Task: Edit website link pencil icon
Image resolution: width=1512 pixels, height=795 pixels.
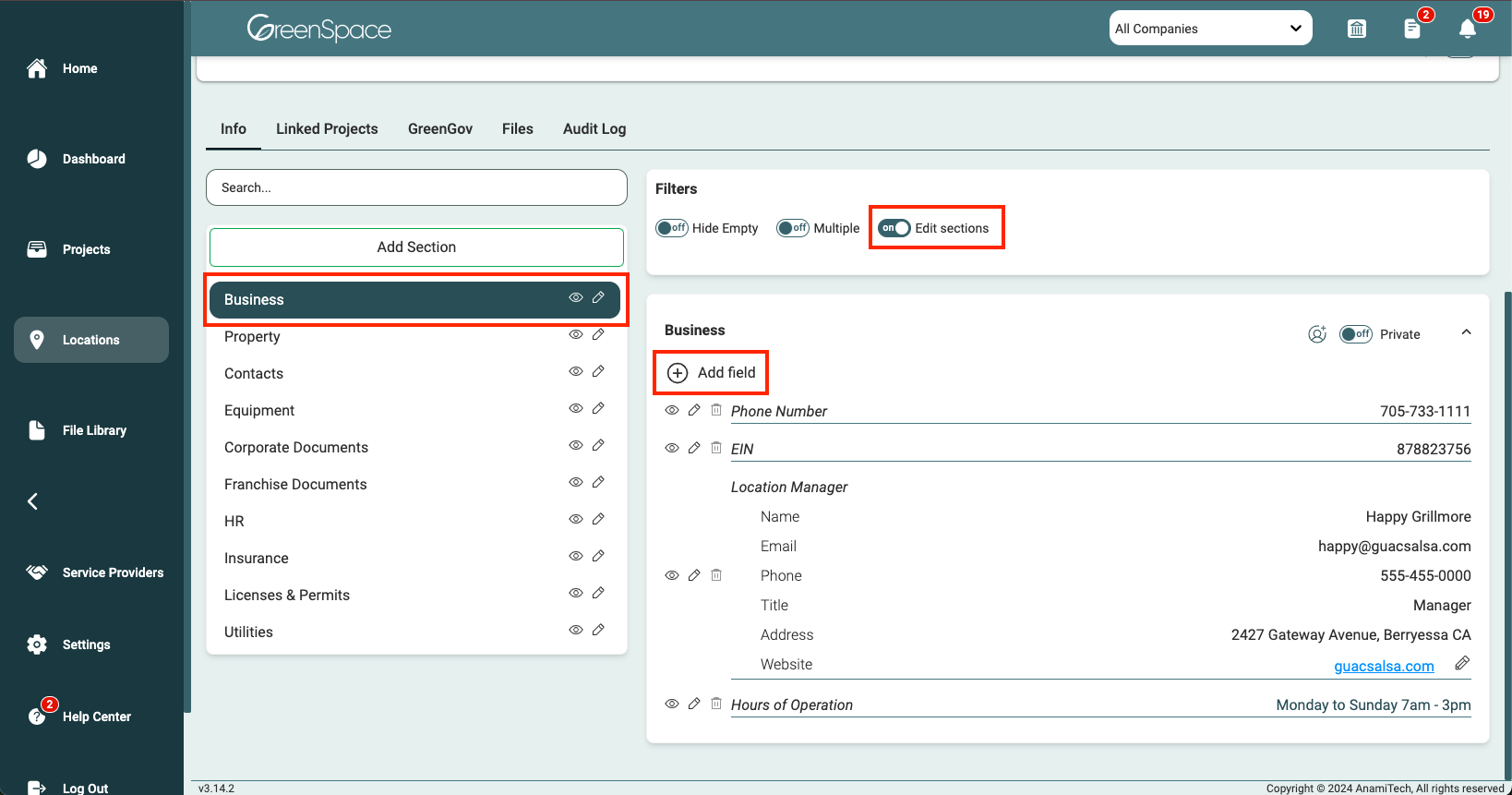Action: point(1462,663)
